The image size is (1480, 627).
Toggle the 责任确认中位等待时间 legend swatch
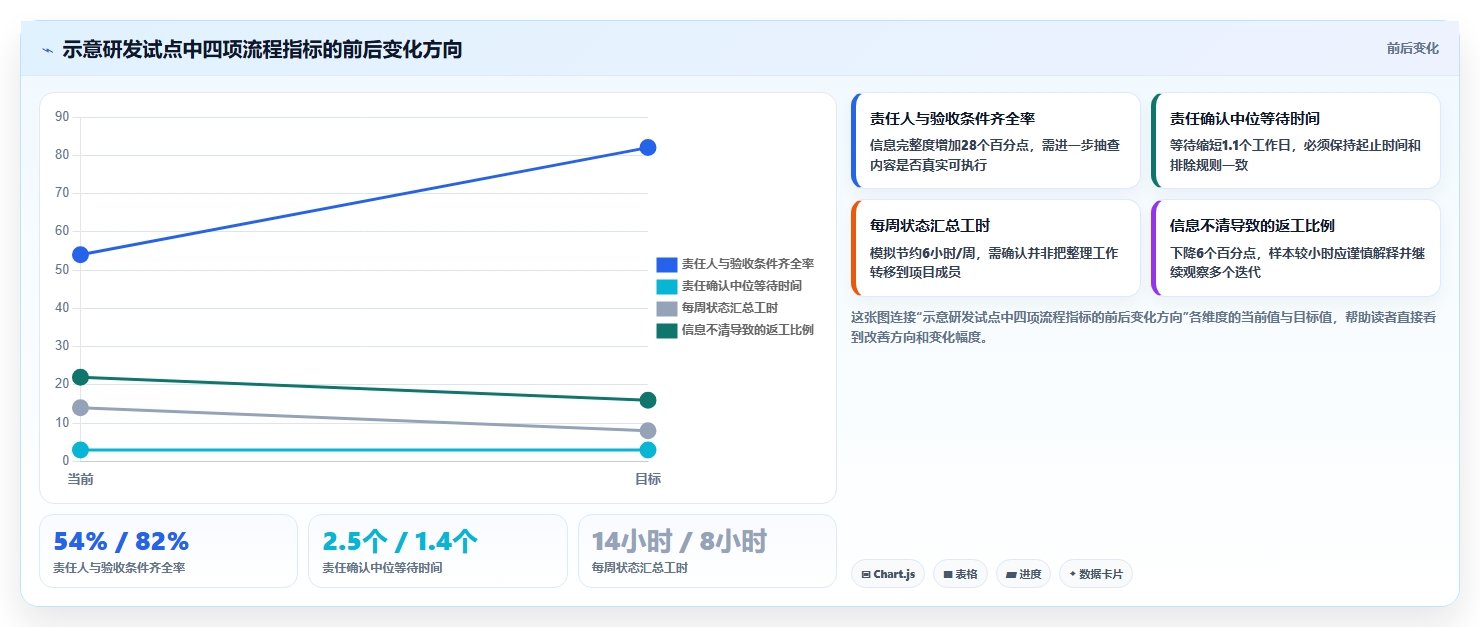[667, 286]
